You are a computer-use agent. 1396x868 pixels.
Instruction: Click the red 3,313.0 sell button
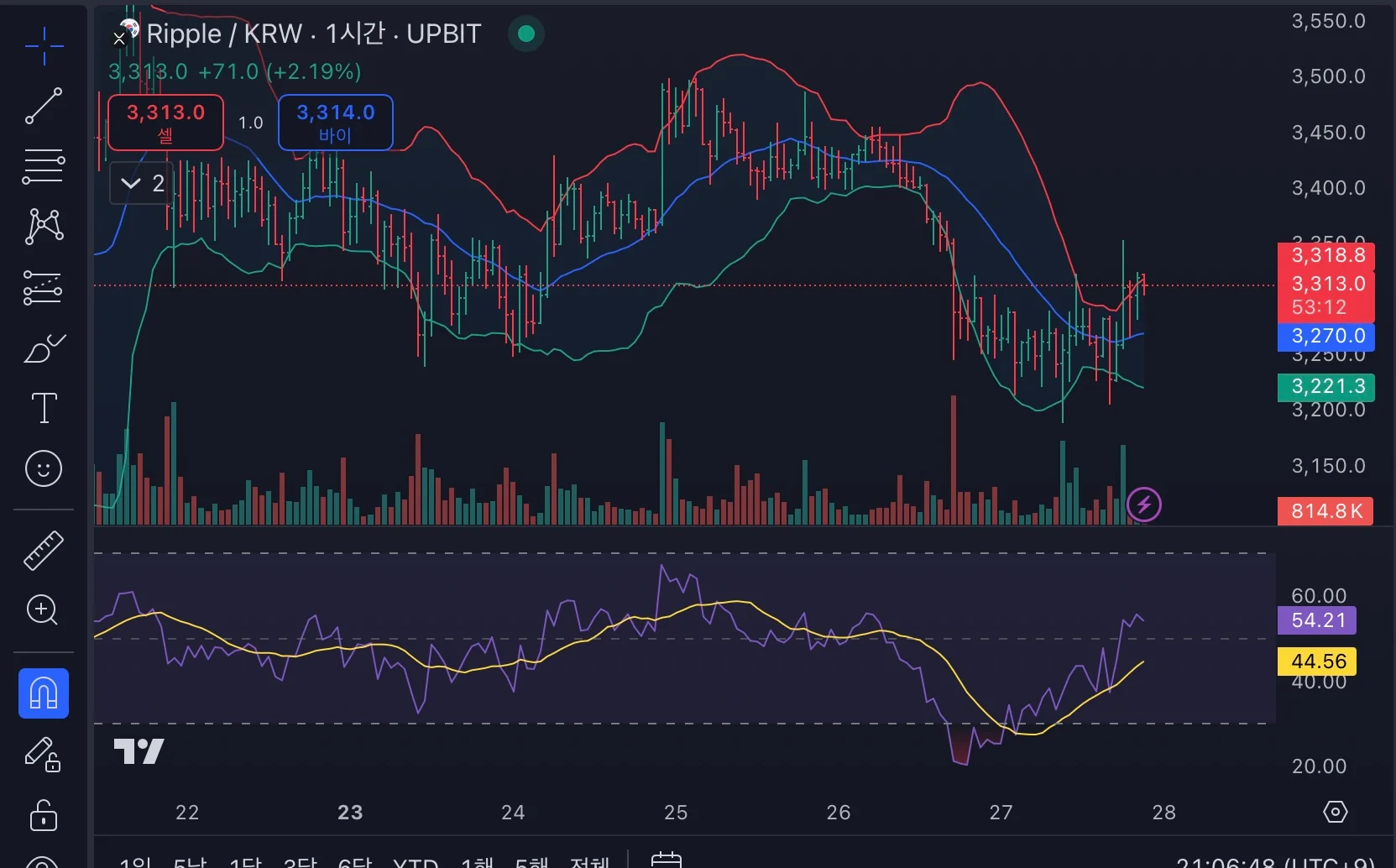166,123
